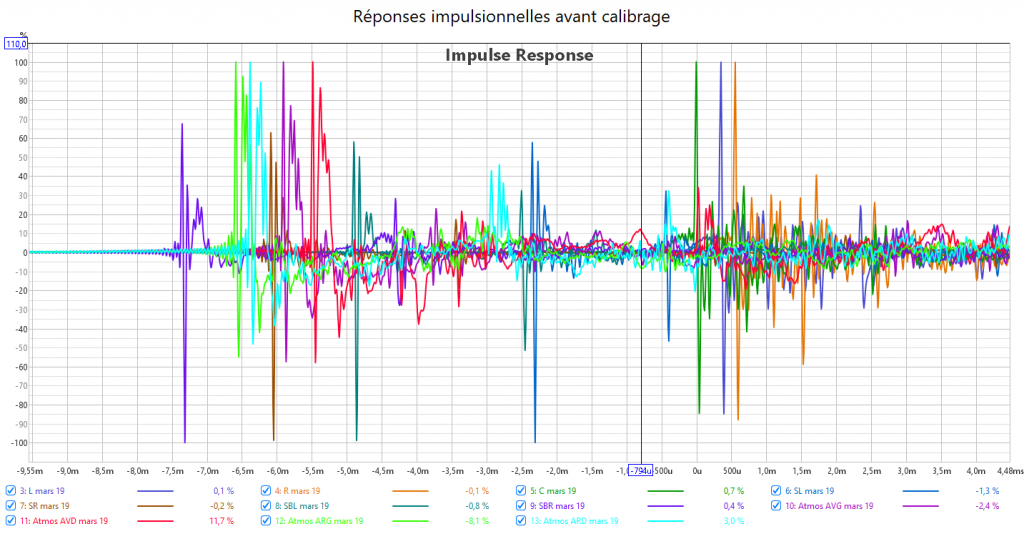Toggle the '7: SR mars 19' checkbox
The height and width of the screenshot is (544, 1024).
pyautogui.click(x=11, y=506)
